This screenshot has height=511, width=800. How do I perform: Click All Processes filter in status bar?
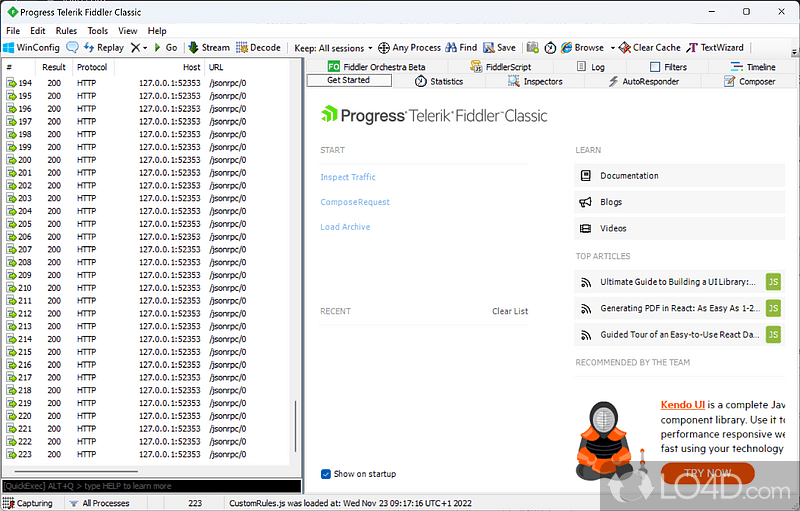tap(100, 503)
